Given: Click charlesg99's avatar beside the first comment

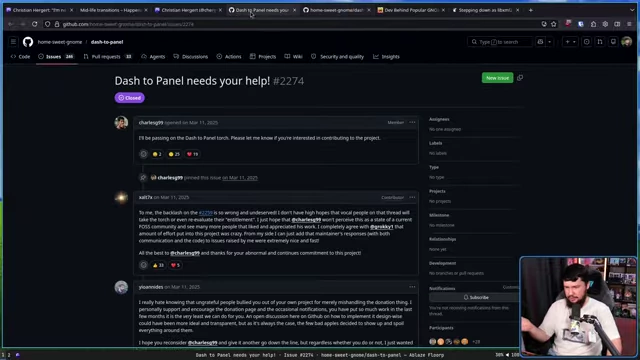Looking at the screenshot, I should pos(121,122).
